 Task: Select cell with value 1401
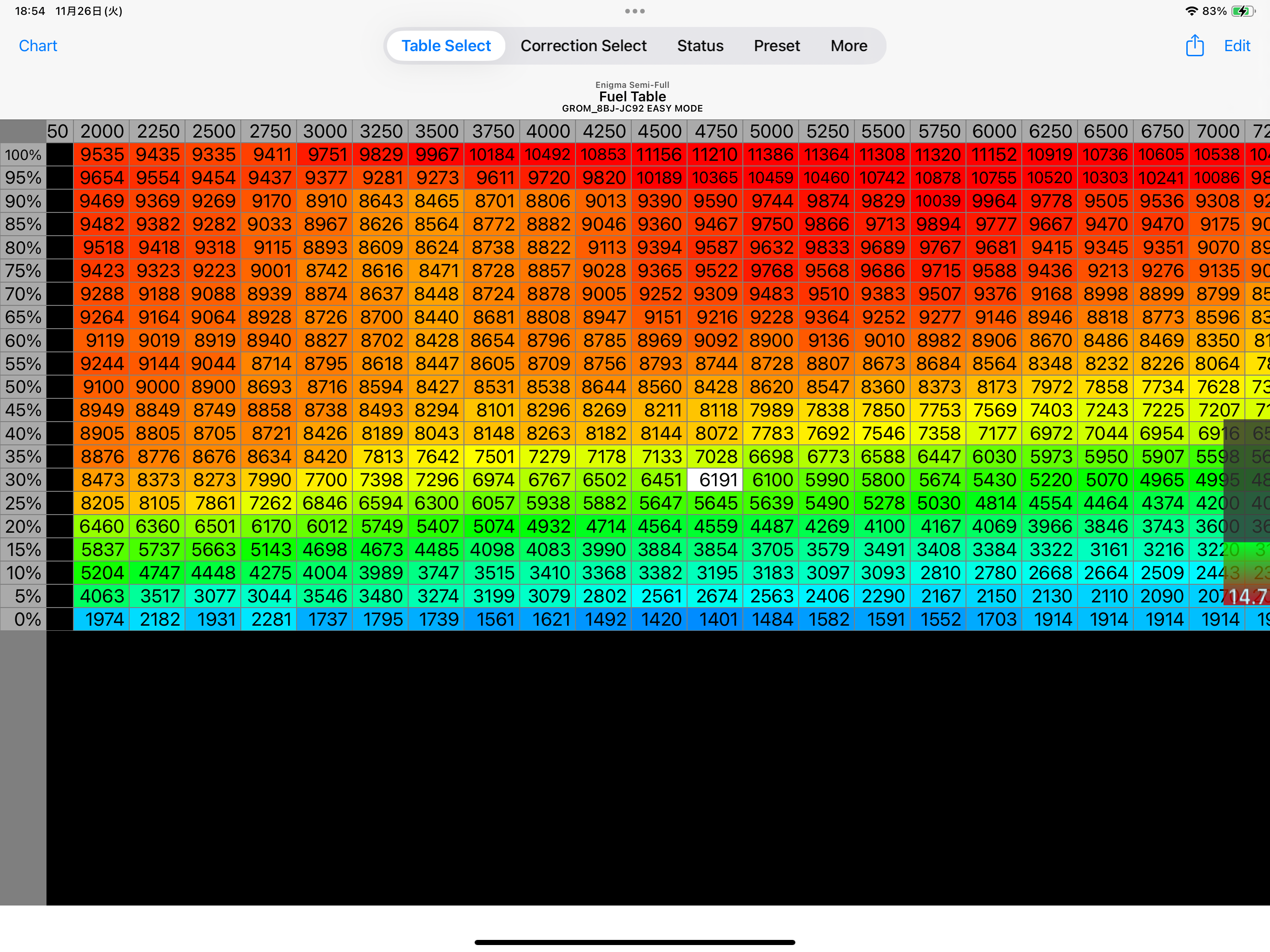coord(715,620)
